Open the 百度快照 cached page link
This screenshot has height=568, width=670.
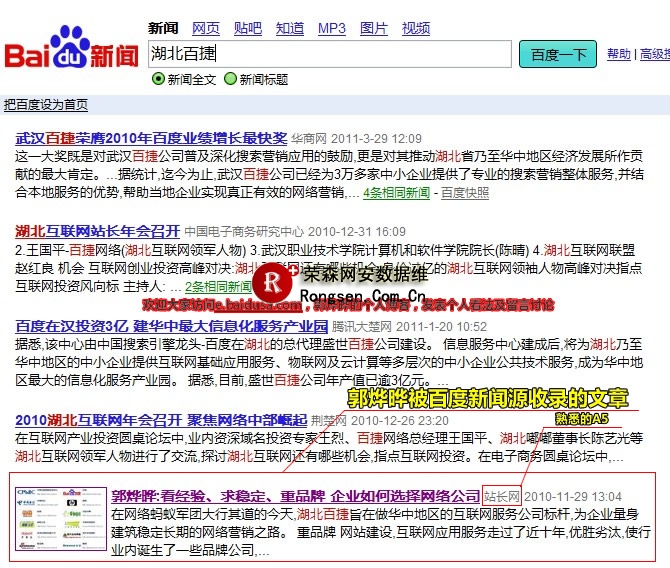point(465,192)
